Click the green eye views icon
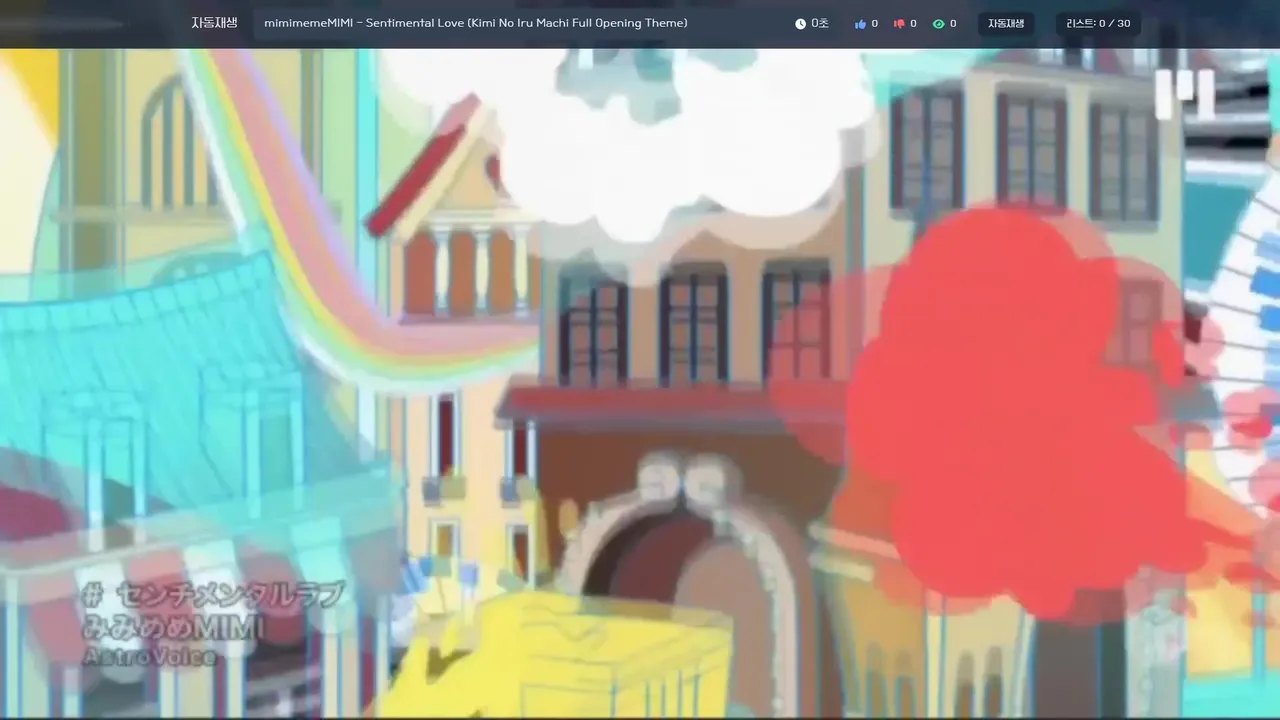1280x720 pixels. click(x=938, y=24)
